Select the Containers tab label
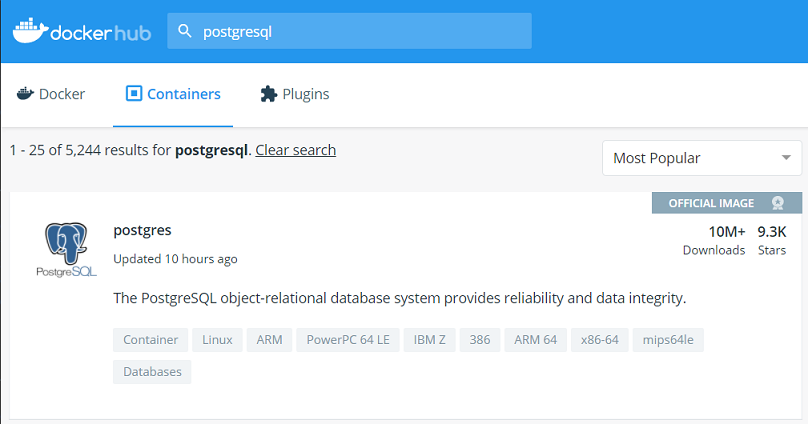This screenshot has height=424, width=808. click(x=184, y=94)
